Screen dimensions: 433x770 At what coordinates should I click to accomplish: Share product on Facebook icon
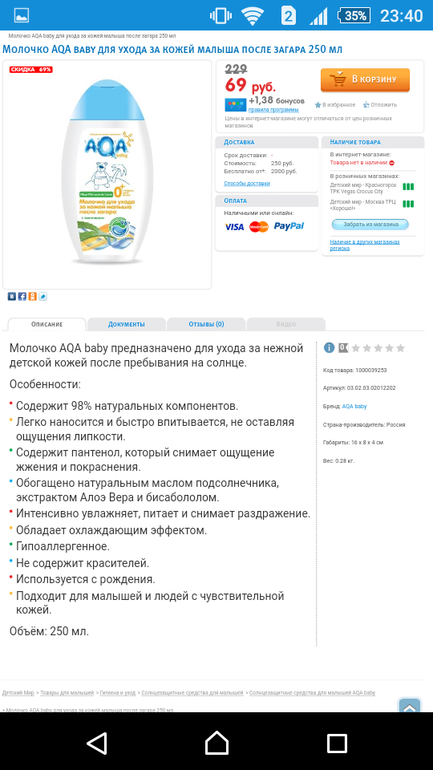coord(22,296)
